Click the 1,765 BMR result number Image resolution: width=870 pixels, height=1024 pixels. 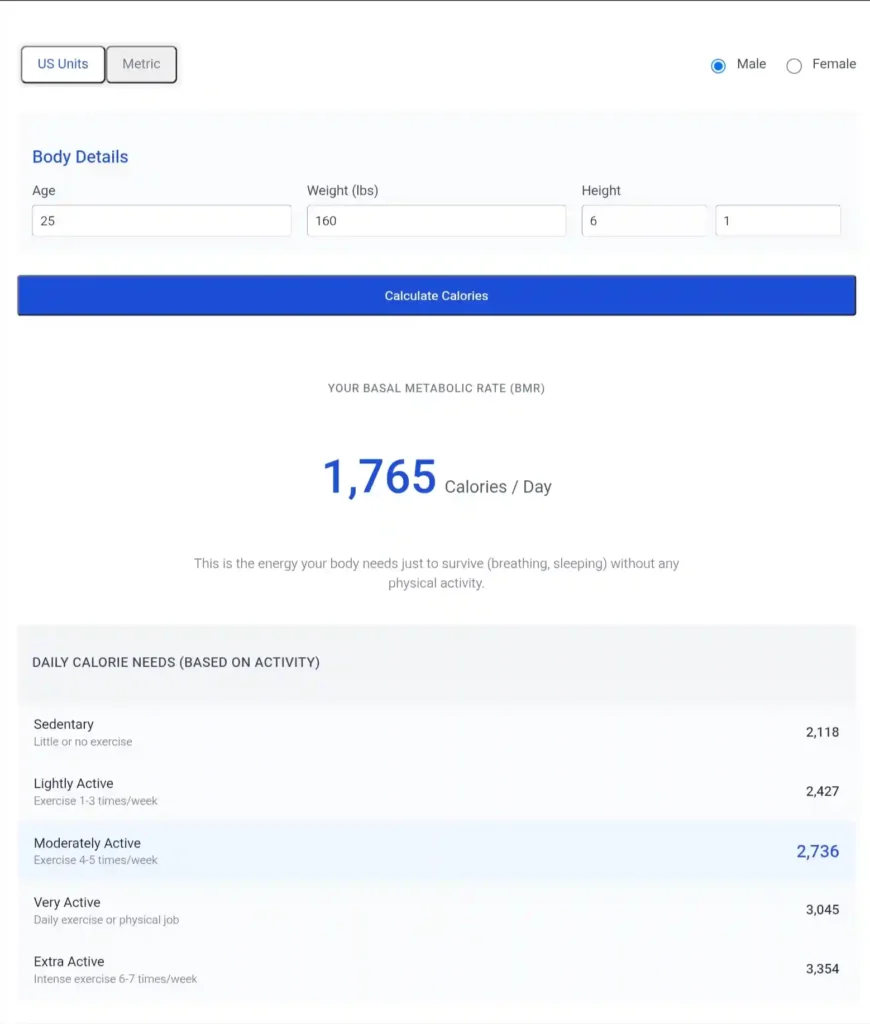click(x=378, y=477)
